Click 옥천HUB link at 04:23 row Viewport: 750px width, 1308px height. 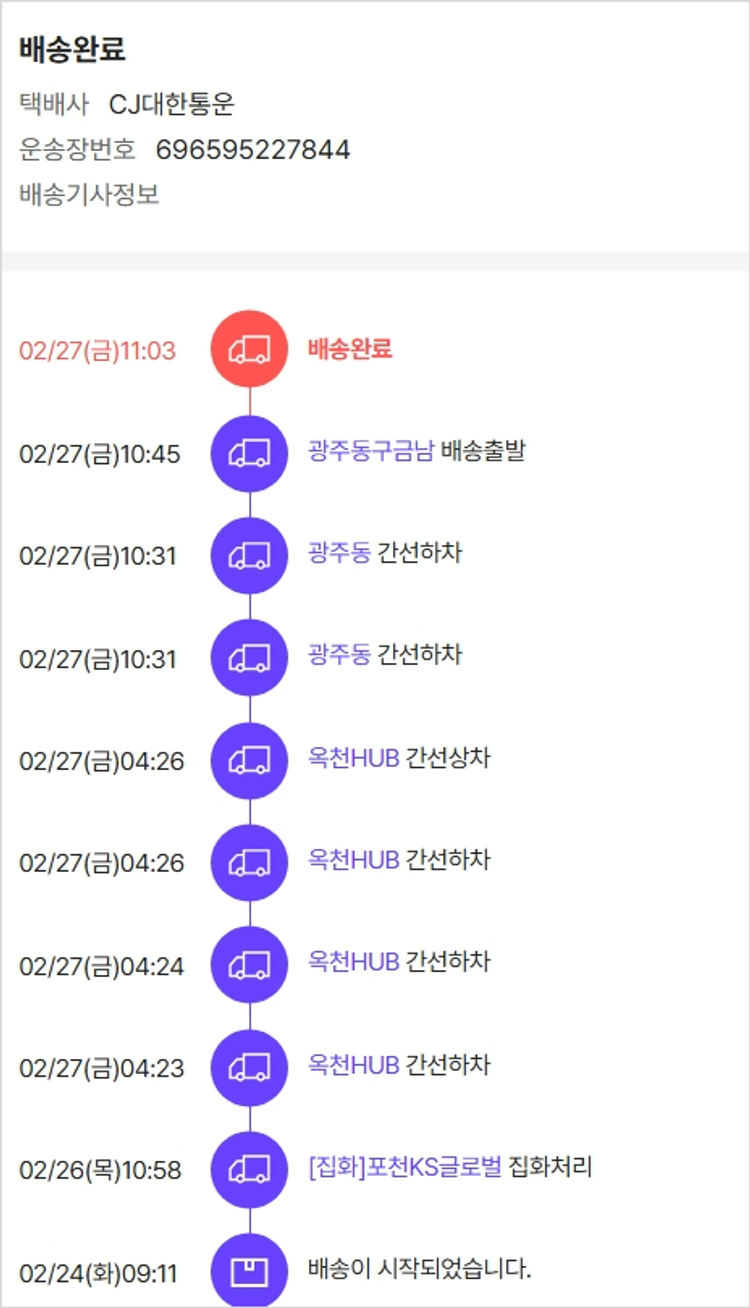coord(354,1065)
